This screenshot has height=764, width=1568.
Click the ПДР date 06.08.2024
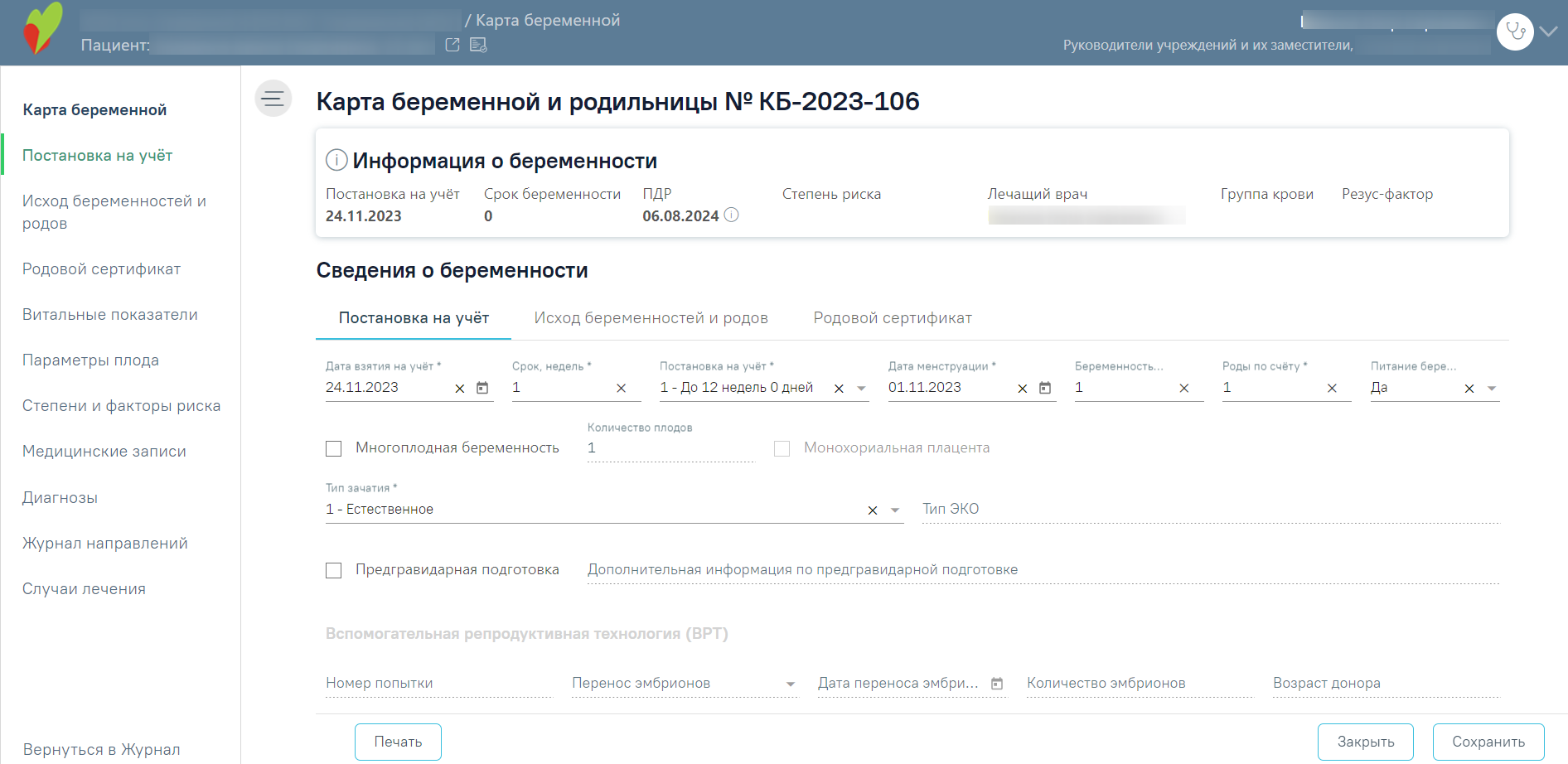(680, 215)
